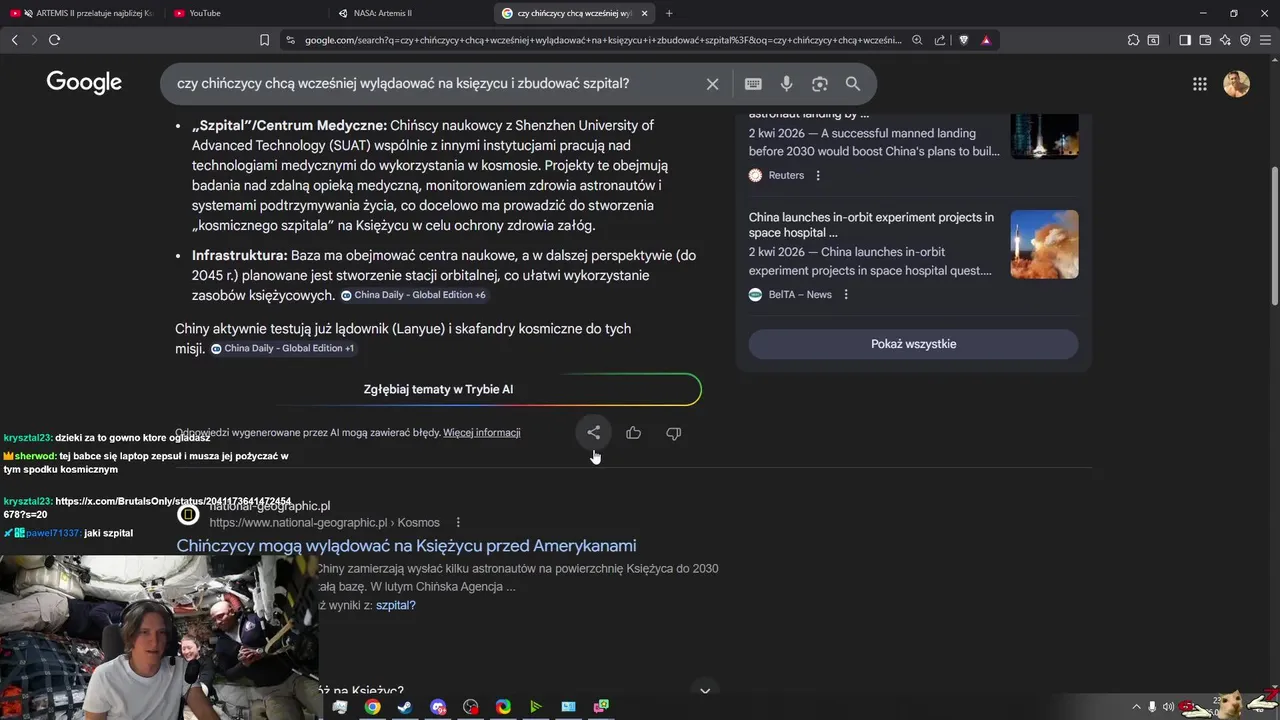
Task: Open the szpital? related results link
Action: tap(396, 605)
